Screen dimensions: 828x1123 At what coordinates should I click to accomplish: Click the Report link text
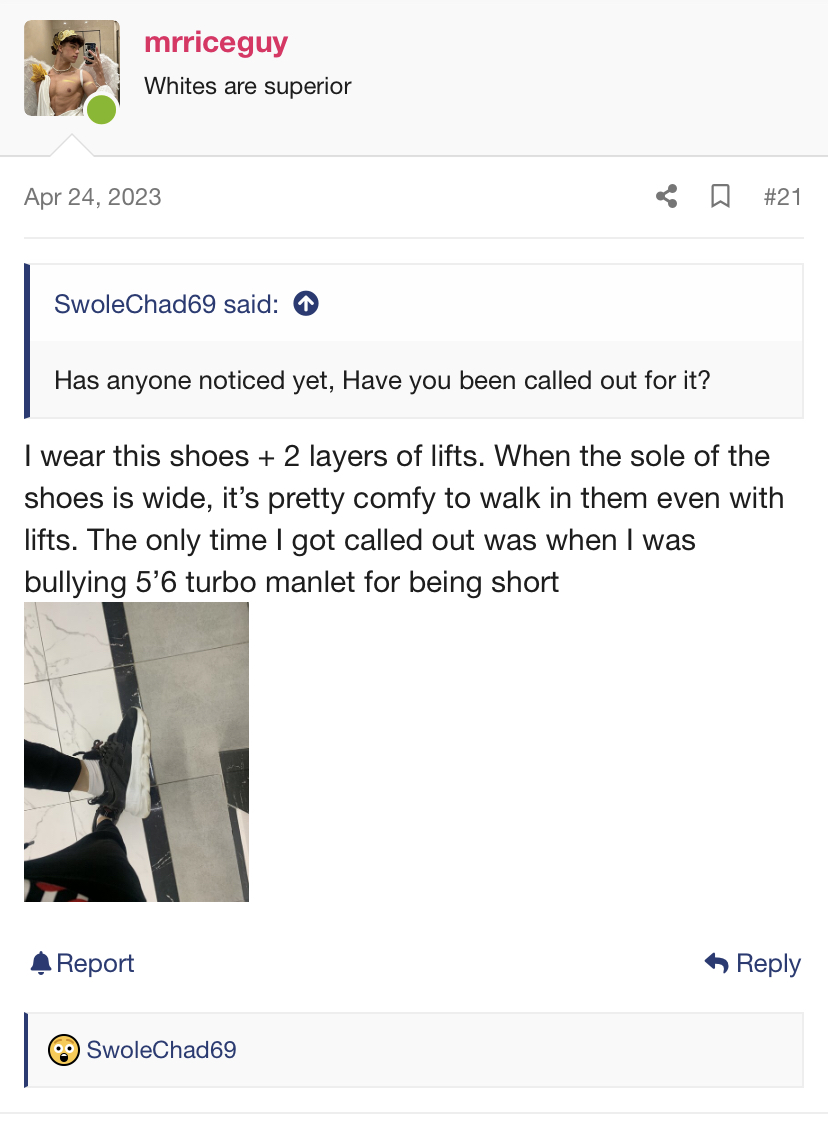coord(95,963)
